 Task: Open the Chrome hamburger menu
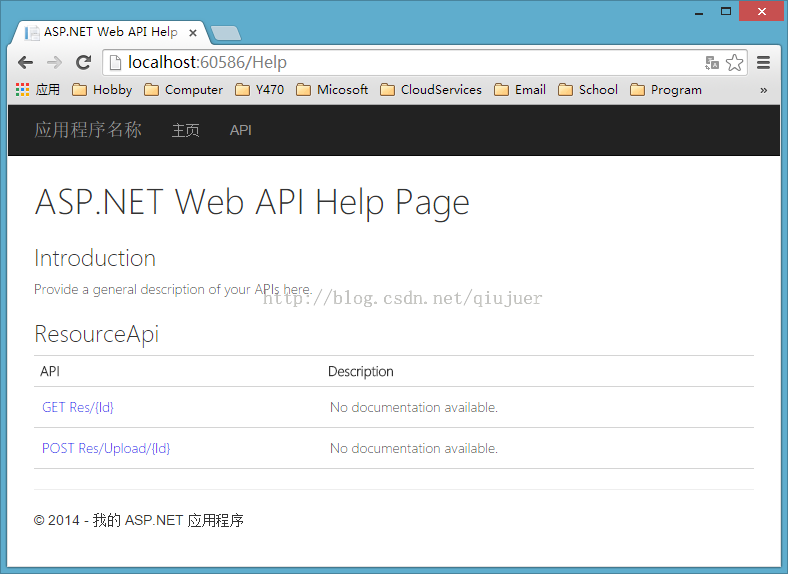763,62
